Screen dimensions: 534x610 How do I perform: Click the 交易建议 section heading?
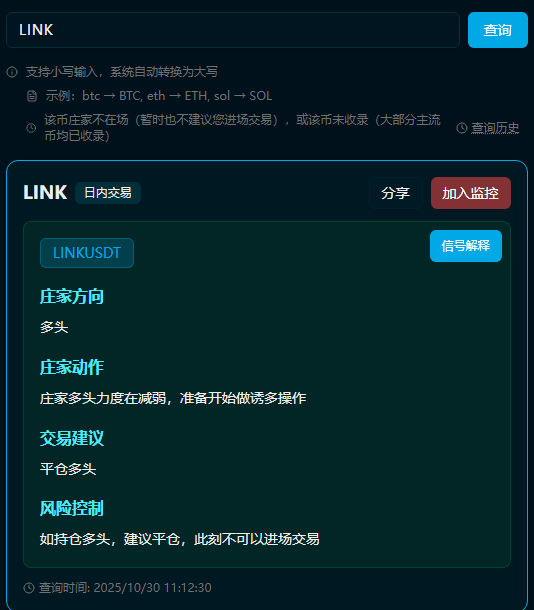coord(72,438)
